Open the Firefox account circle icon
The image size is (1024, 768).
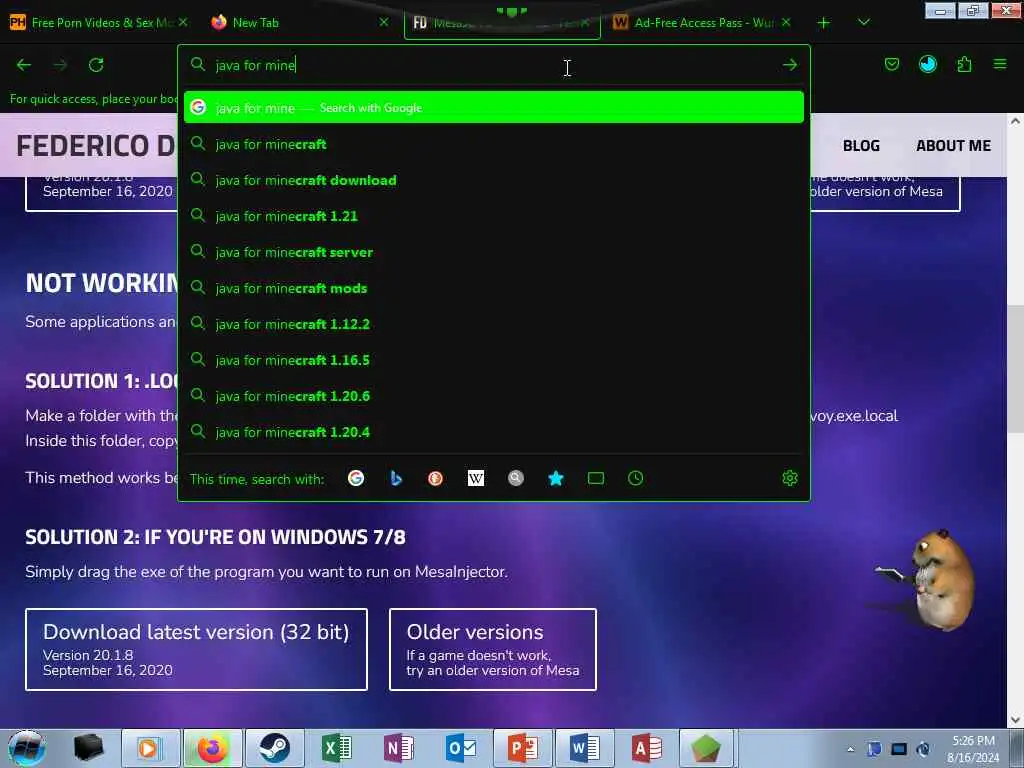[x=927, y=64]
